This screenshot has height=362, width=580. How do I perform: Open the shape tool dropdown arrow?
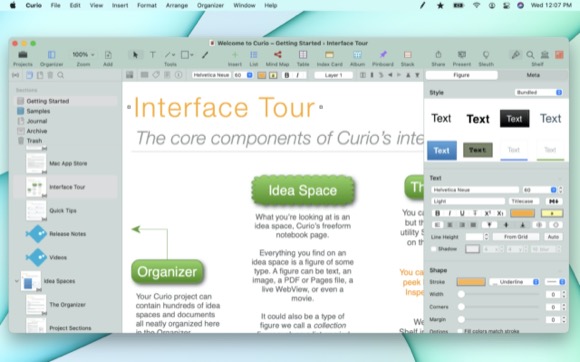(x=192, y=55)
